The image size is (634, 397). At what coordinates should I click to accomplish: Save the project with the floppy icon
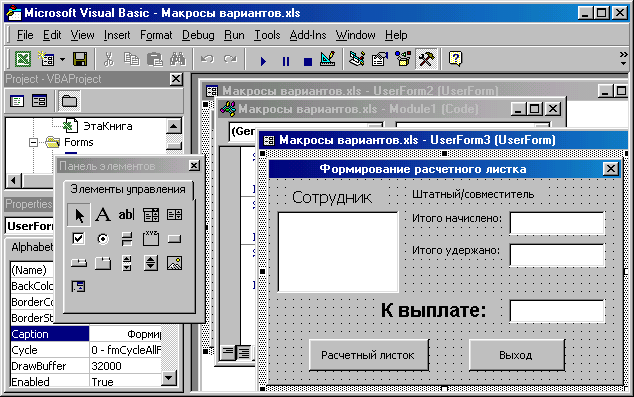[x=80, y=59]
